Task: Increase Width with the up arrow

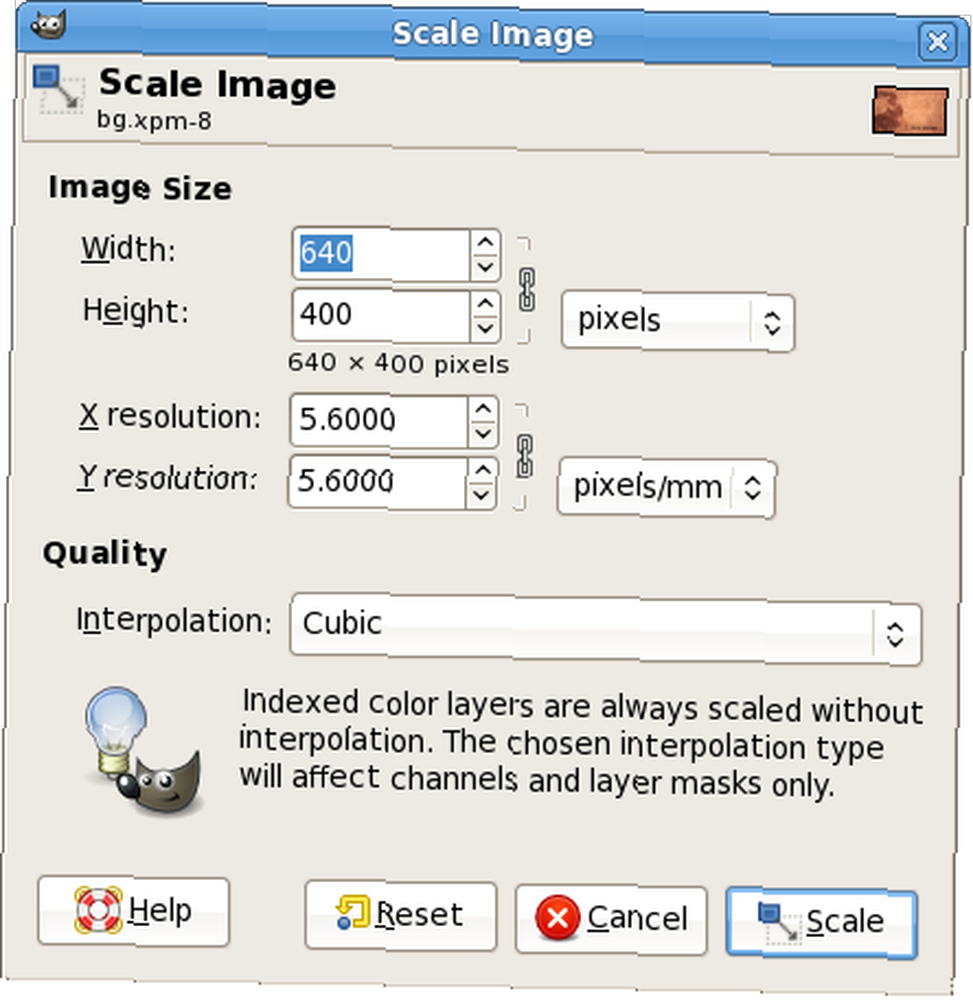Action: coord(486,242)
